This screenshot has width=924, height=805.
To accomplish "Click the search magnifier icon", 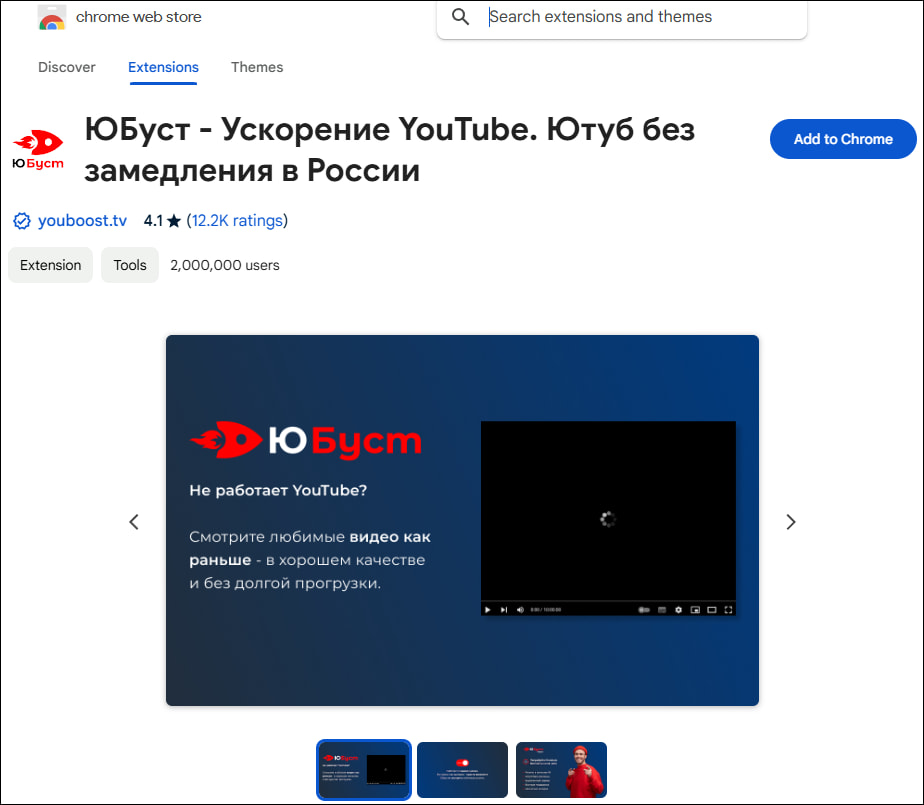I will (x=460, y=17).
